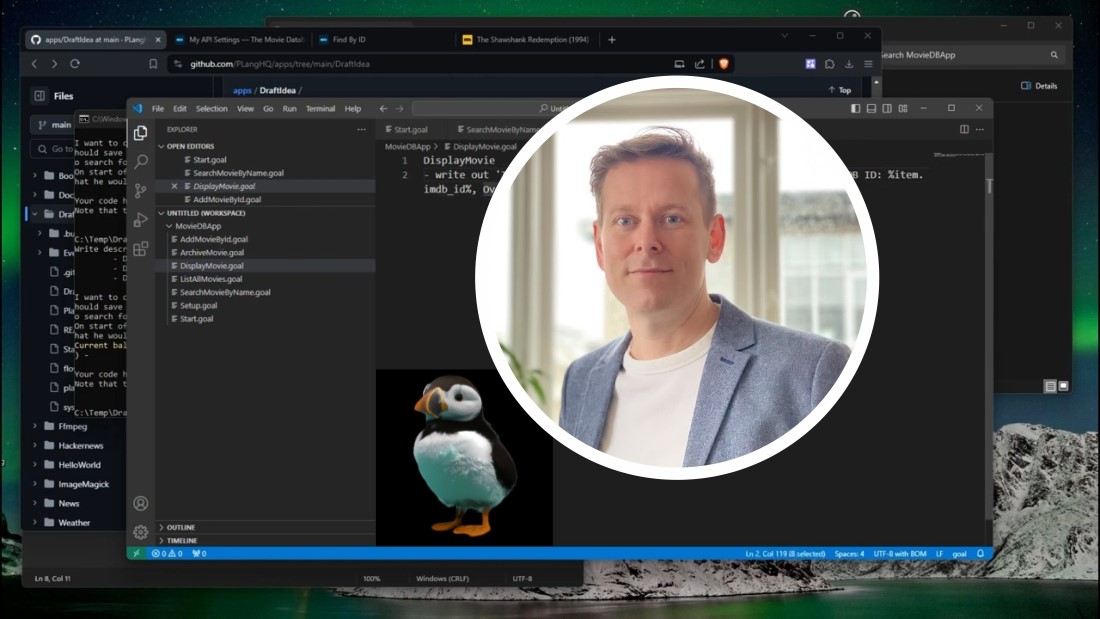
Task: Open the Manage gear in VS Code
Action: pos(140,532)
